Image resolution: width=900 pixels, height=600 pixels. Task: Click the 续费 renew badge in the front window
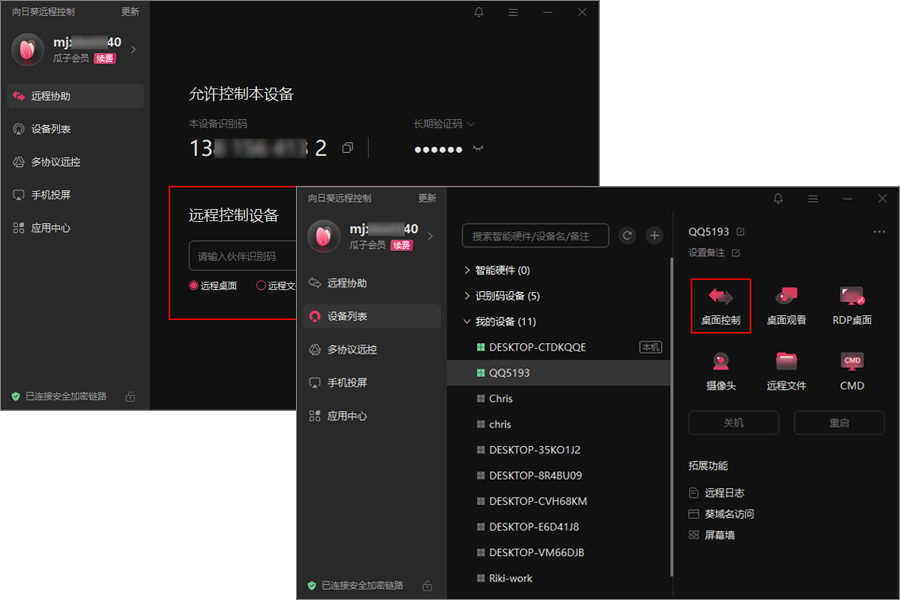tap(401, 245)
